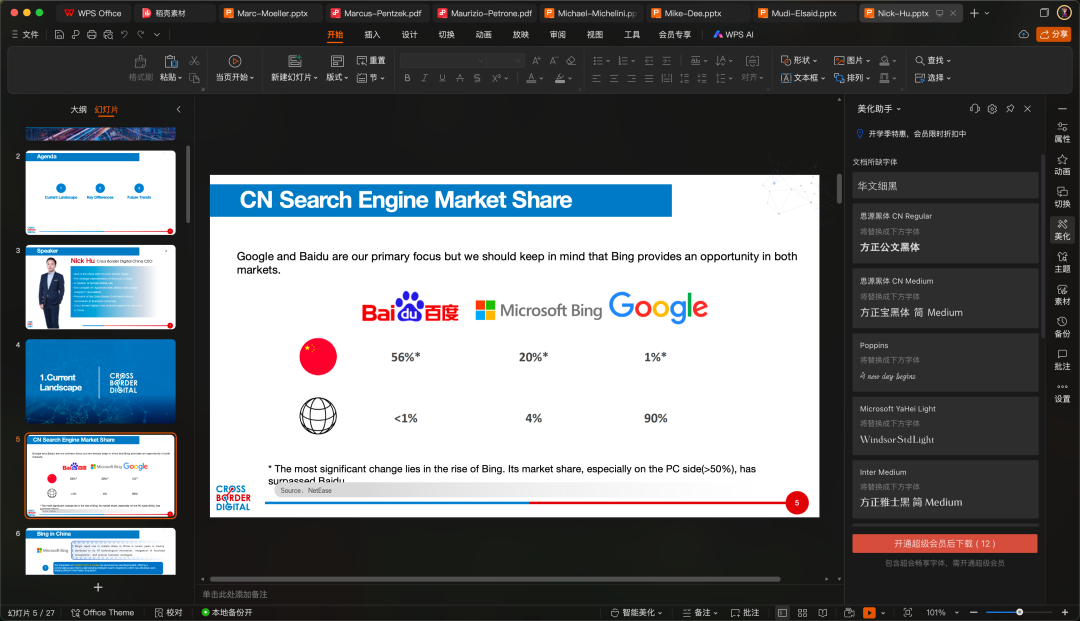Open the Theme (主题) sidebar panel
This screenshot has height=621, width=1080.
[1062, 262]
